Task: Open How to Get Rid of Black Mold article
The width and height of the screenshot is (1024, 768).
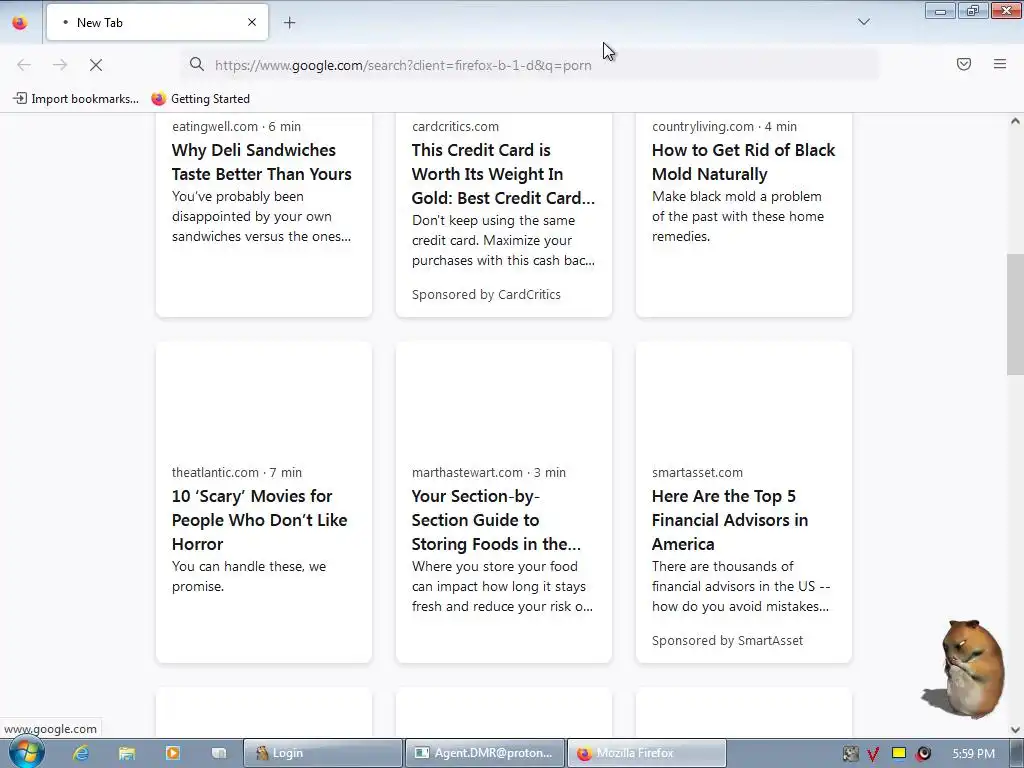Action: coord(743,162)
